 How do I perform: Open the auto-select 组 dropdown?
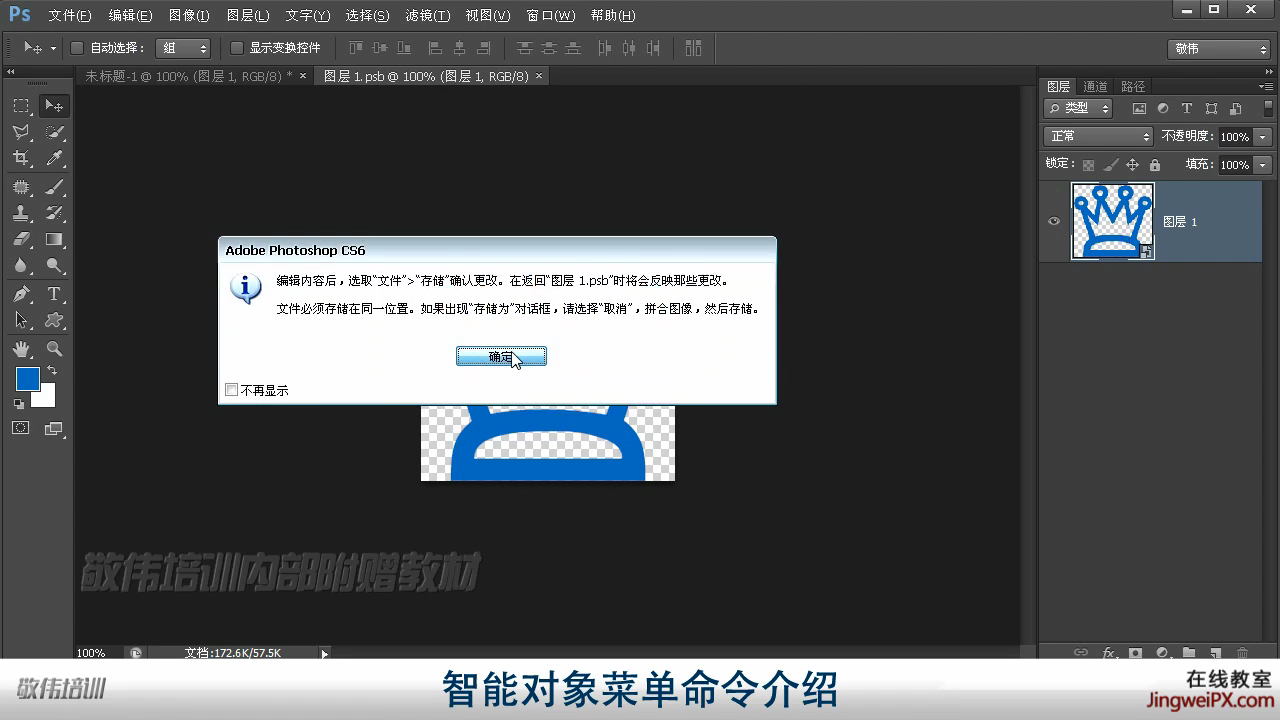(x=183, y=48)
